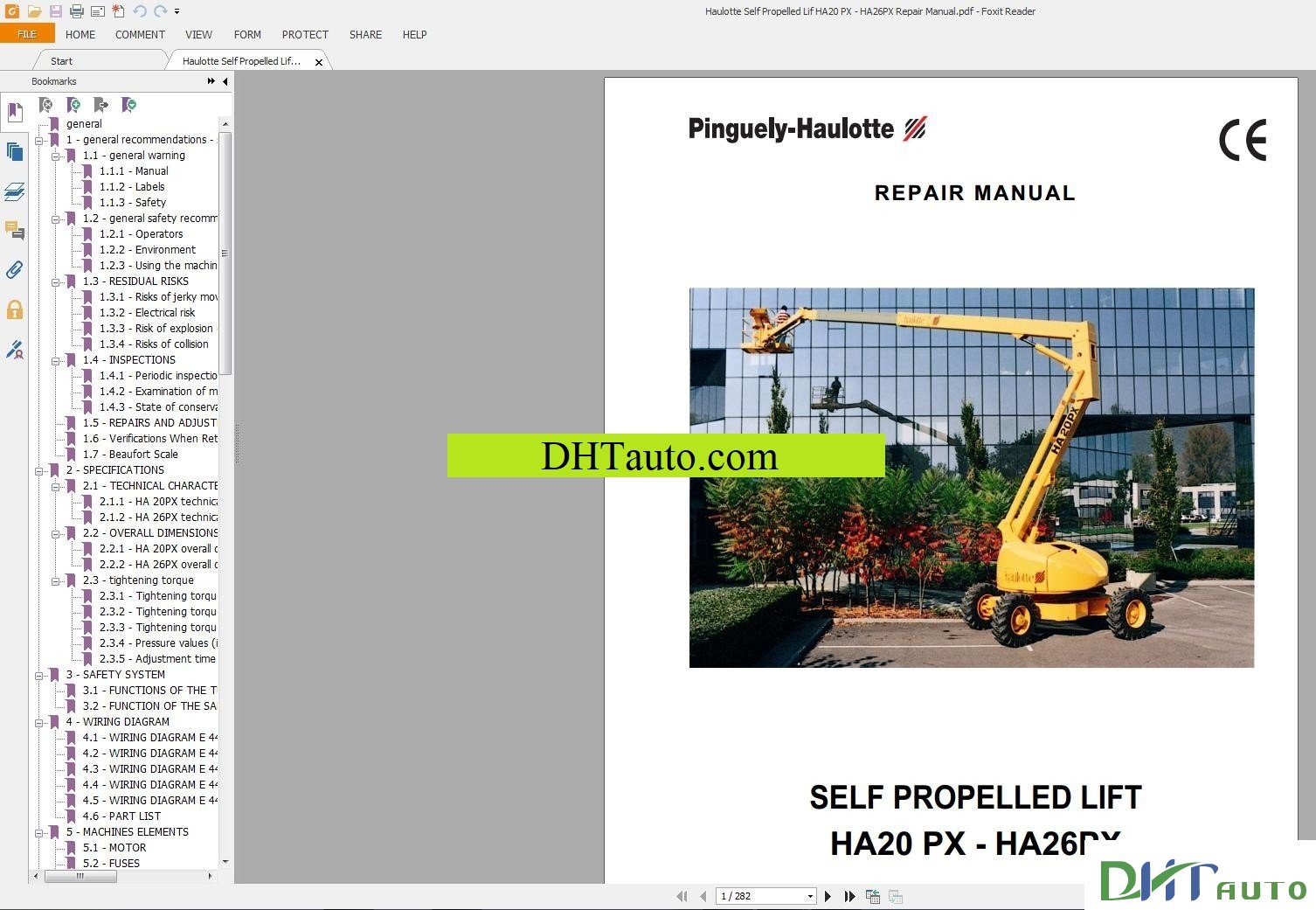
Task: Click the delete bookmark icon
Action: pos(46,105)
